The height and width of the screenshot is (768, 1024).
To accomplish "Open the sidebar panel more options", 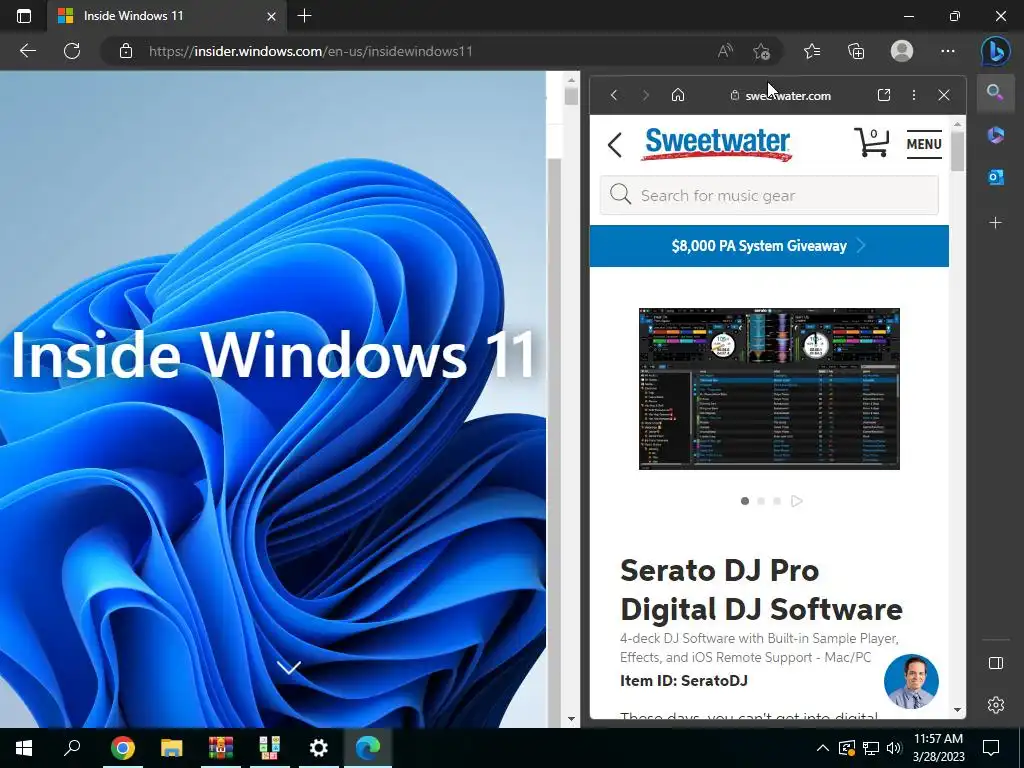I will point(914,95).
